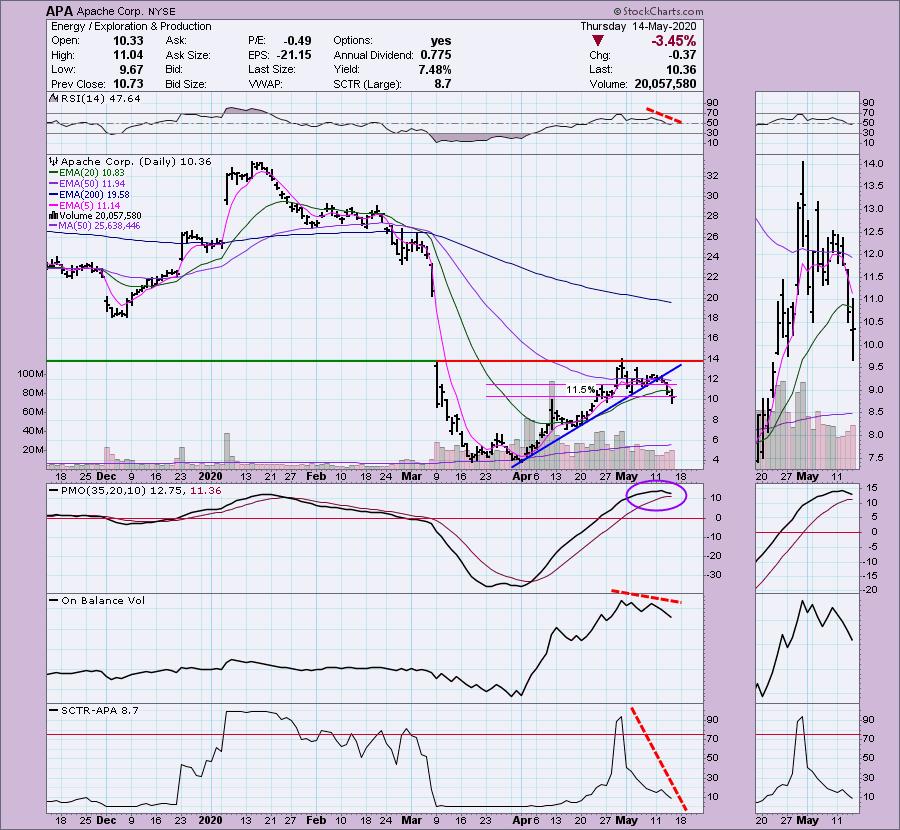This screenshot has height=830, width=900.
Task: Click the 100M volume axis label
Action: tap(30, 374)
